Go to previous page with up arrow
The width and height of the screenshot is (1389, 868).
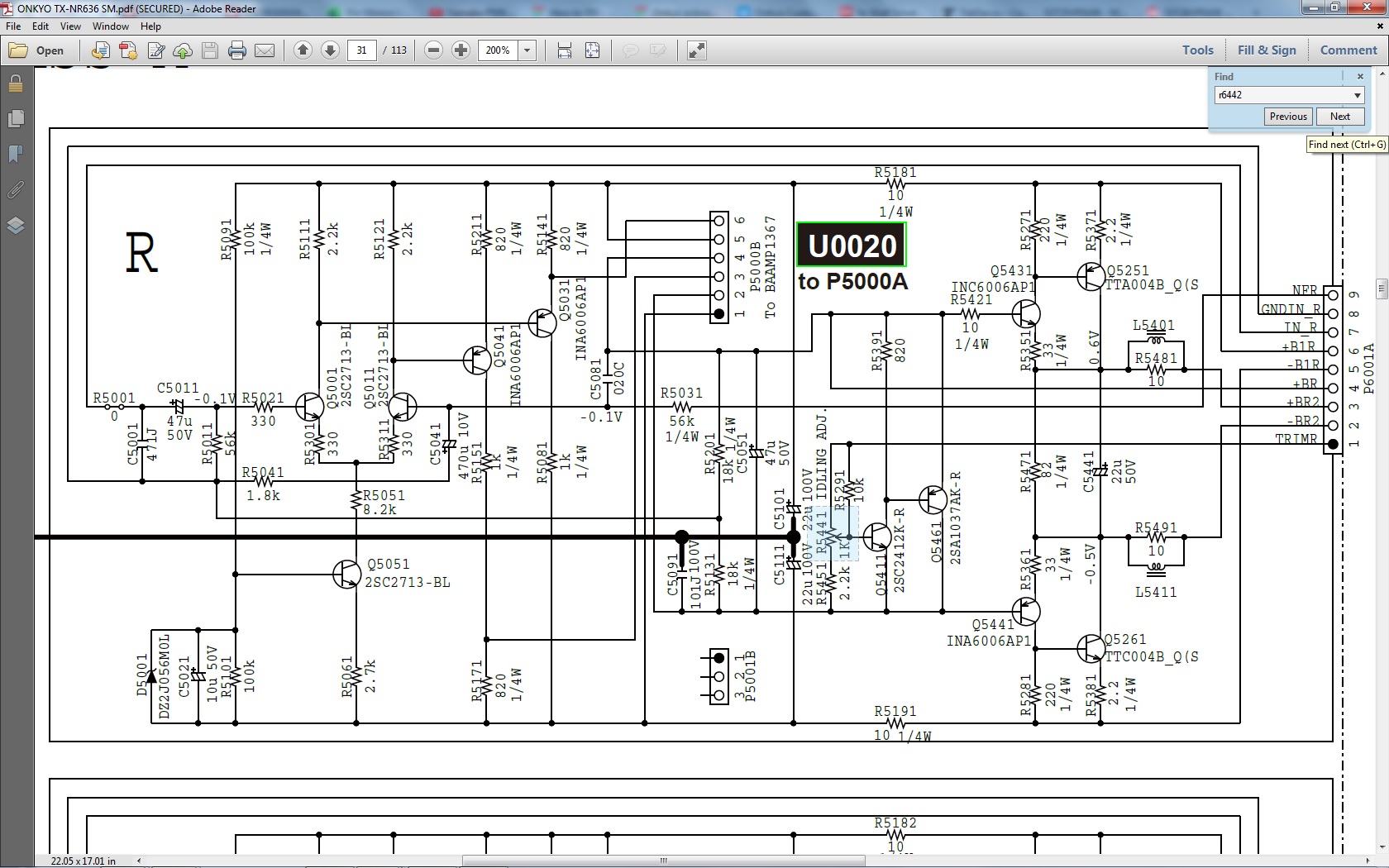[x=303, y=50]
